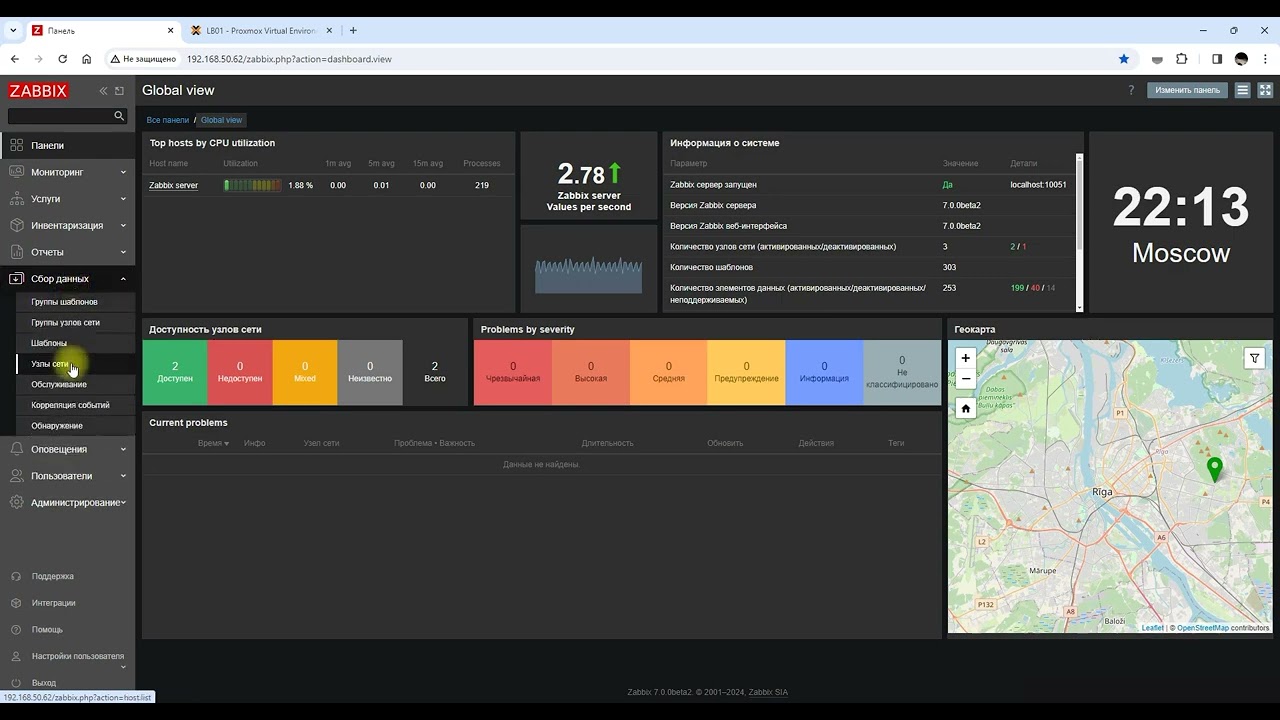Click the green host marker on map
The height and width of the screenshot is (720, 1280).
click(x=1215, y=469)
